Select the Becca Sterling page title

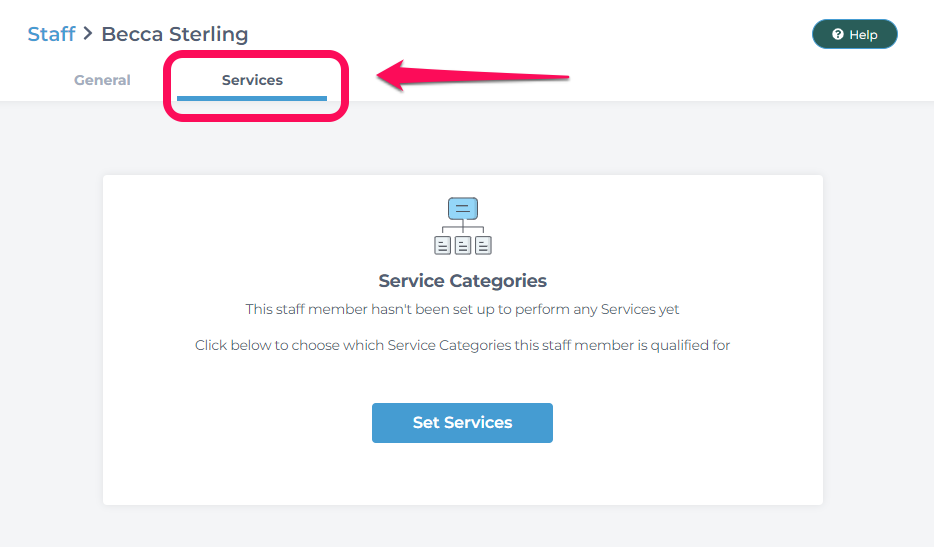[175, 34]
